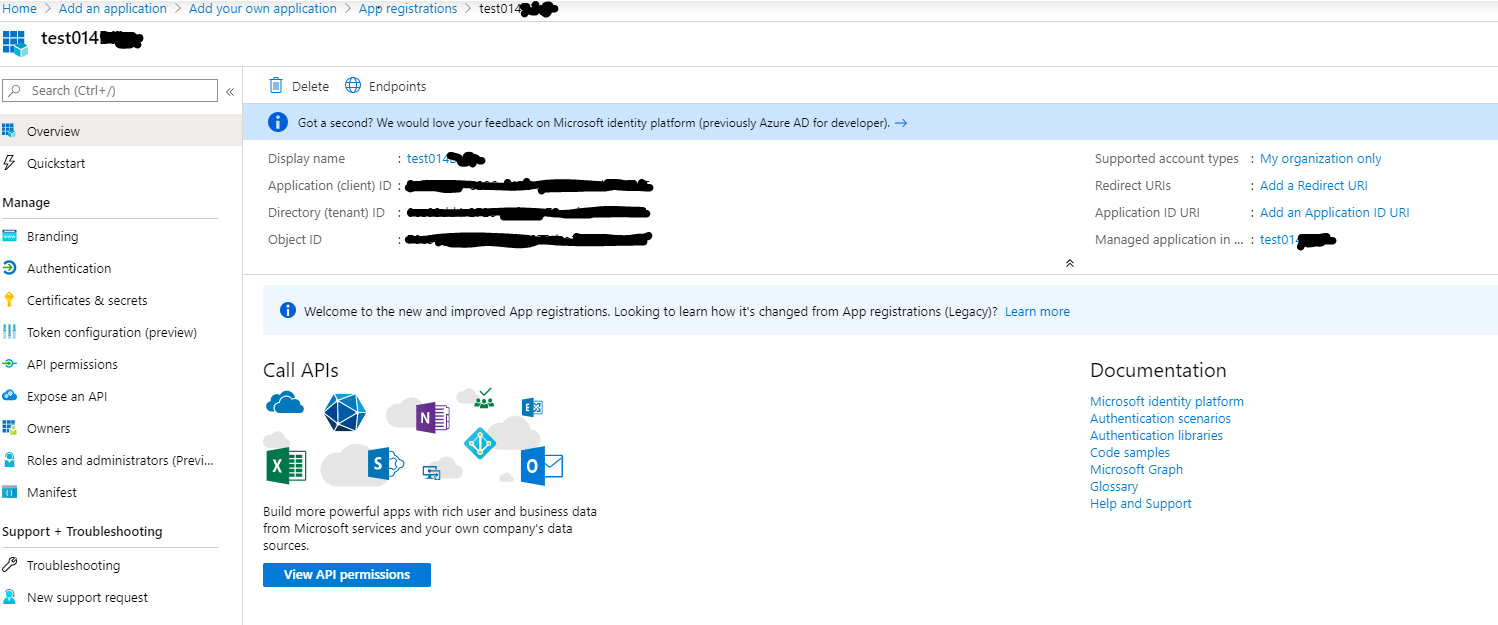Click the Exchange icon under Call APIs
The height and width of the screenshot is (625, 1498).
pyautogui.click(x=532, y=406)
